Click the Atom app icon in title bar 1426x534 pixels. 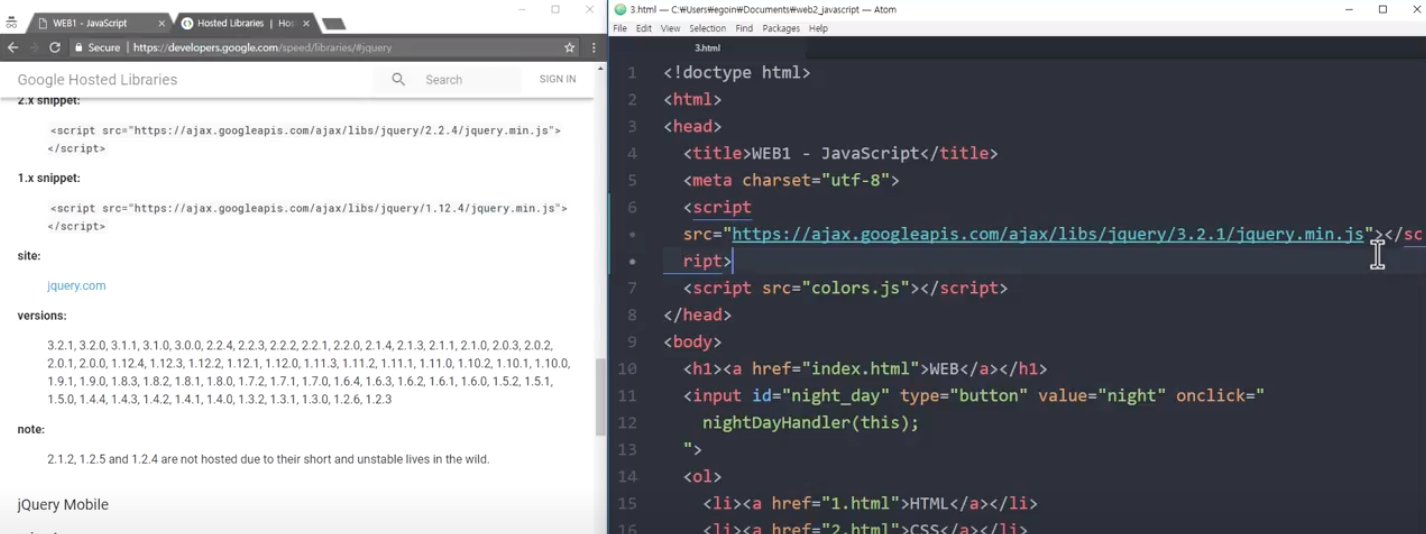tap(620, 10)
